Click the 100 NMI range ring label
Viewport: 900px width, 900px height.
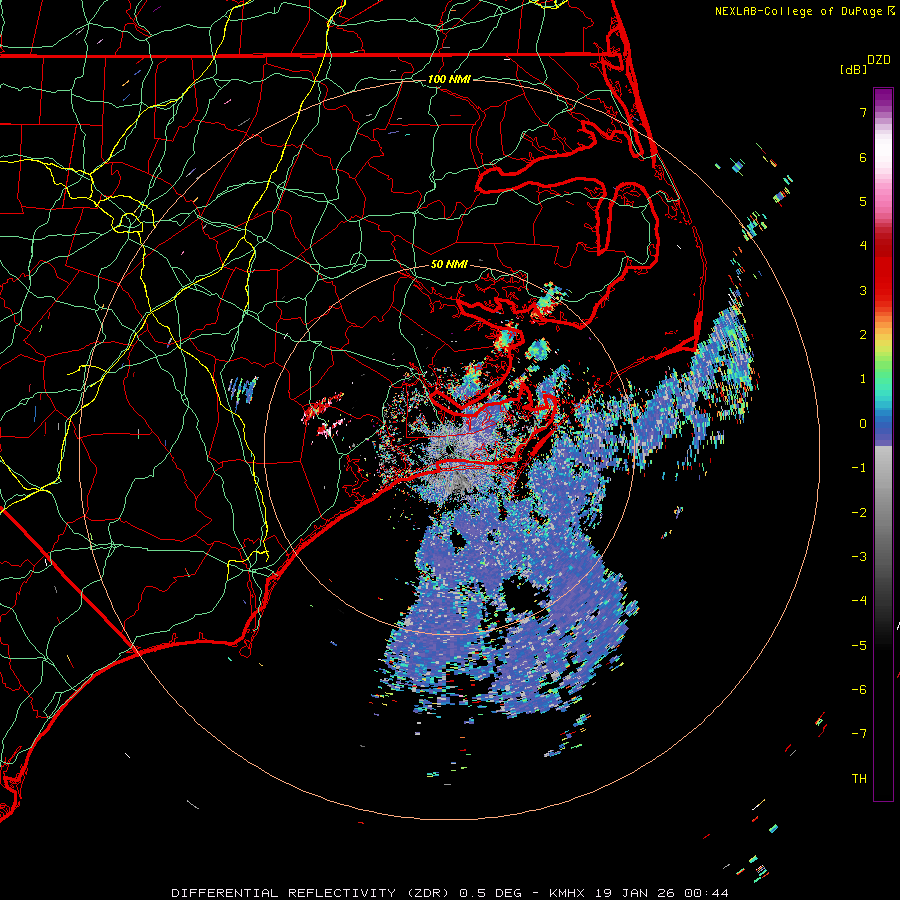point(449,79)
